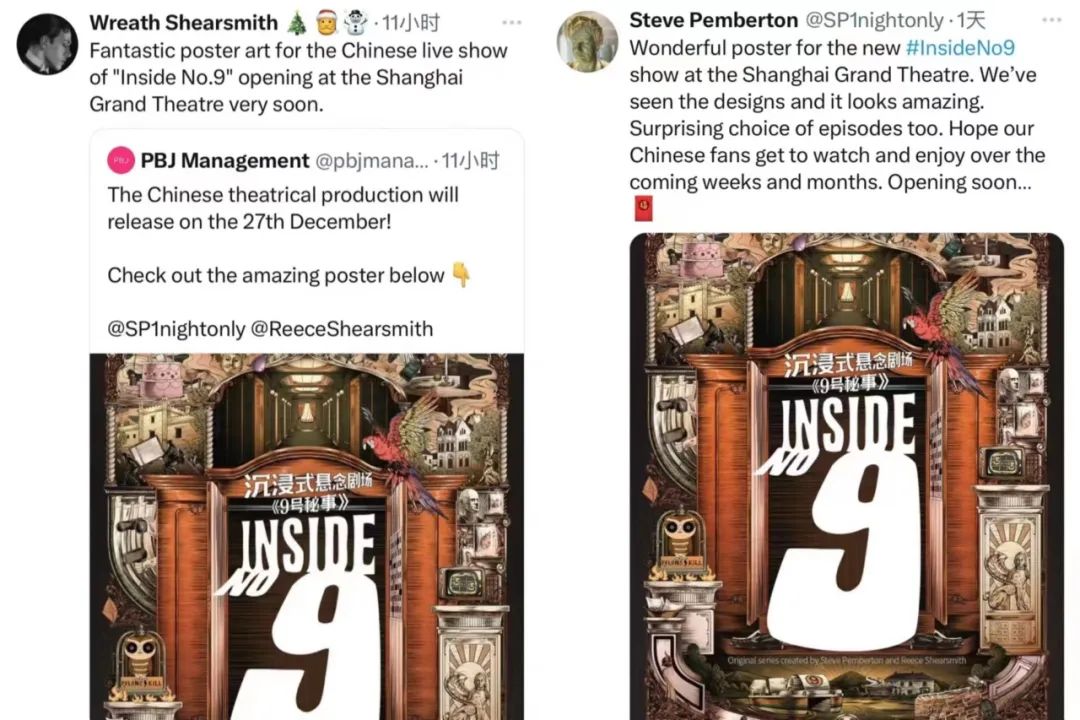Open more options on Wreath Shearsmith's tweet

pos(512,23)
